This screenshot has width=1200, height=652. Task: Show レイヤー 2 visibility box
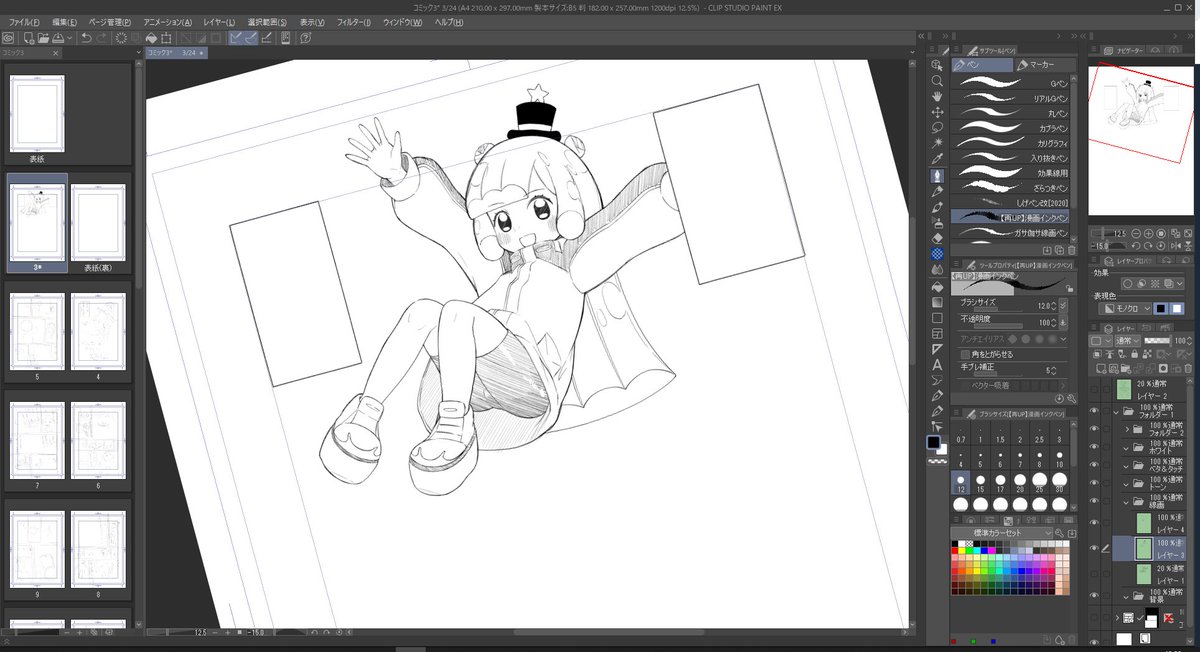(x=1093, y=390)
